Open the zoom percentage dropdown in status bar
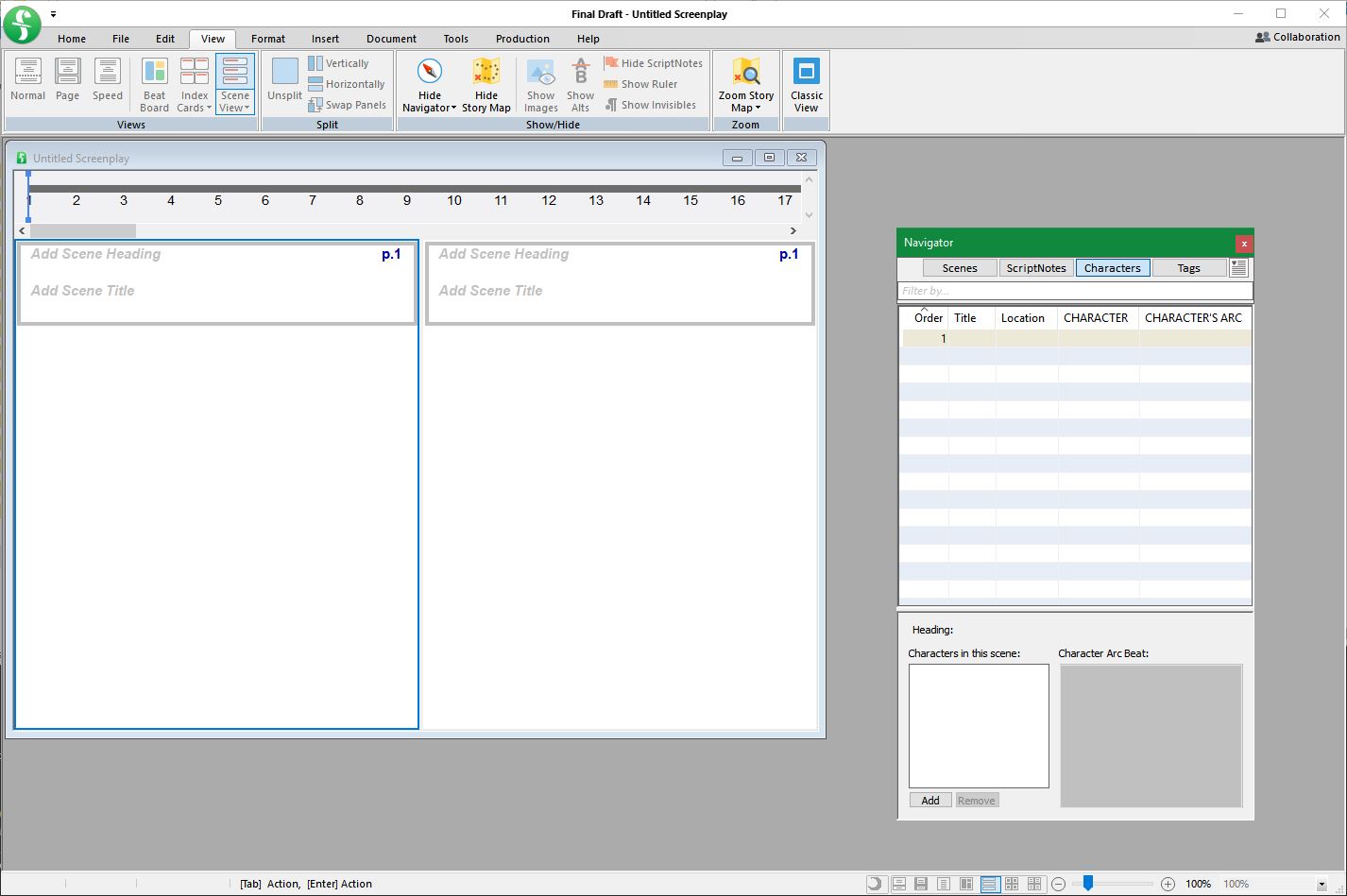The image size is (1347, 896). tap(1321, 885)
